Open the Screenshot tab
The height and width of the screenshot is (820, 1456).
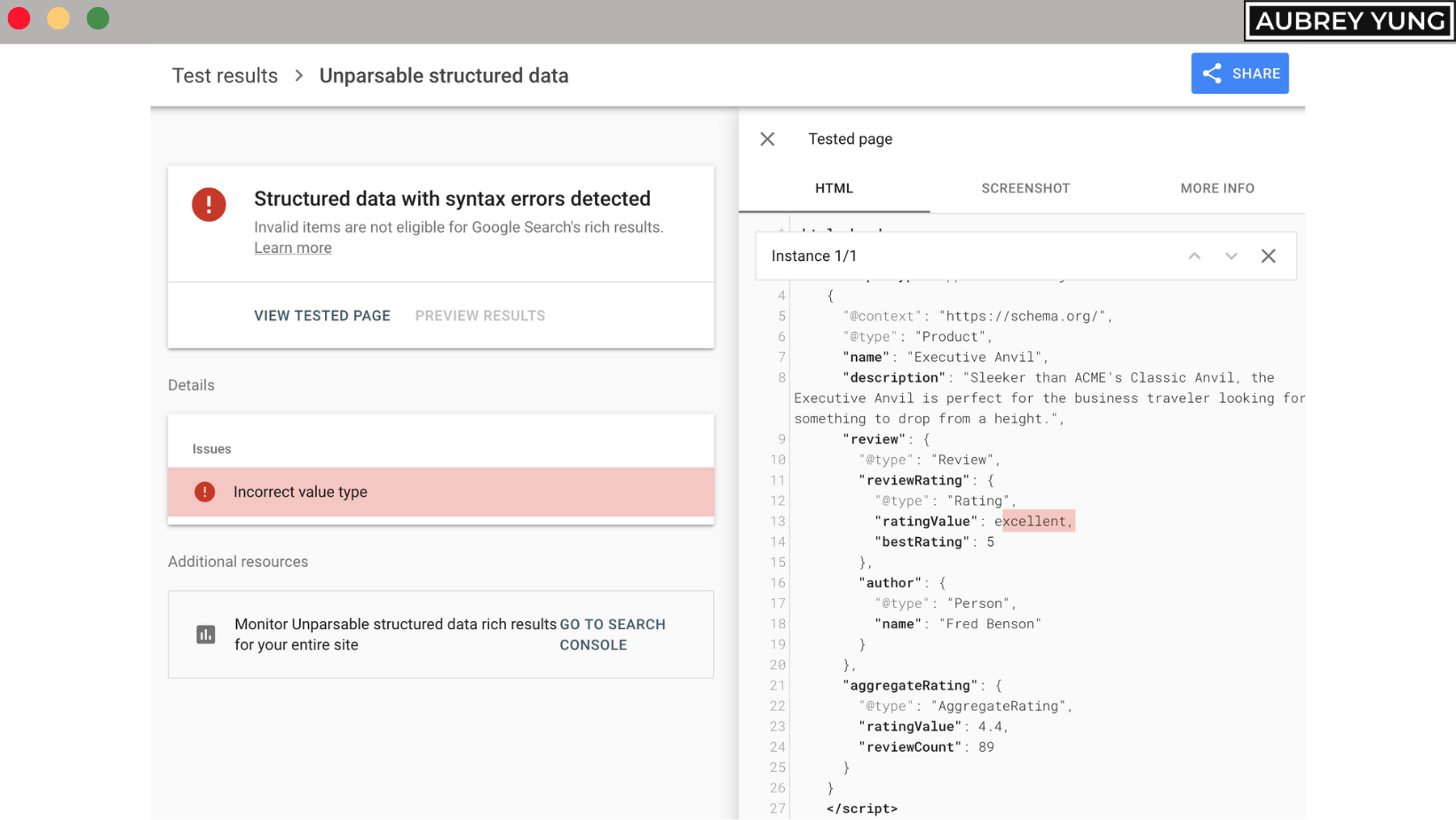coord(1025,188)
